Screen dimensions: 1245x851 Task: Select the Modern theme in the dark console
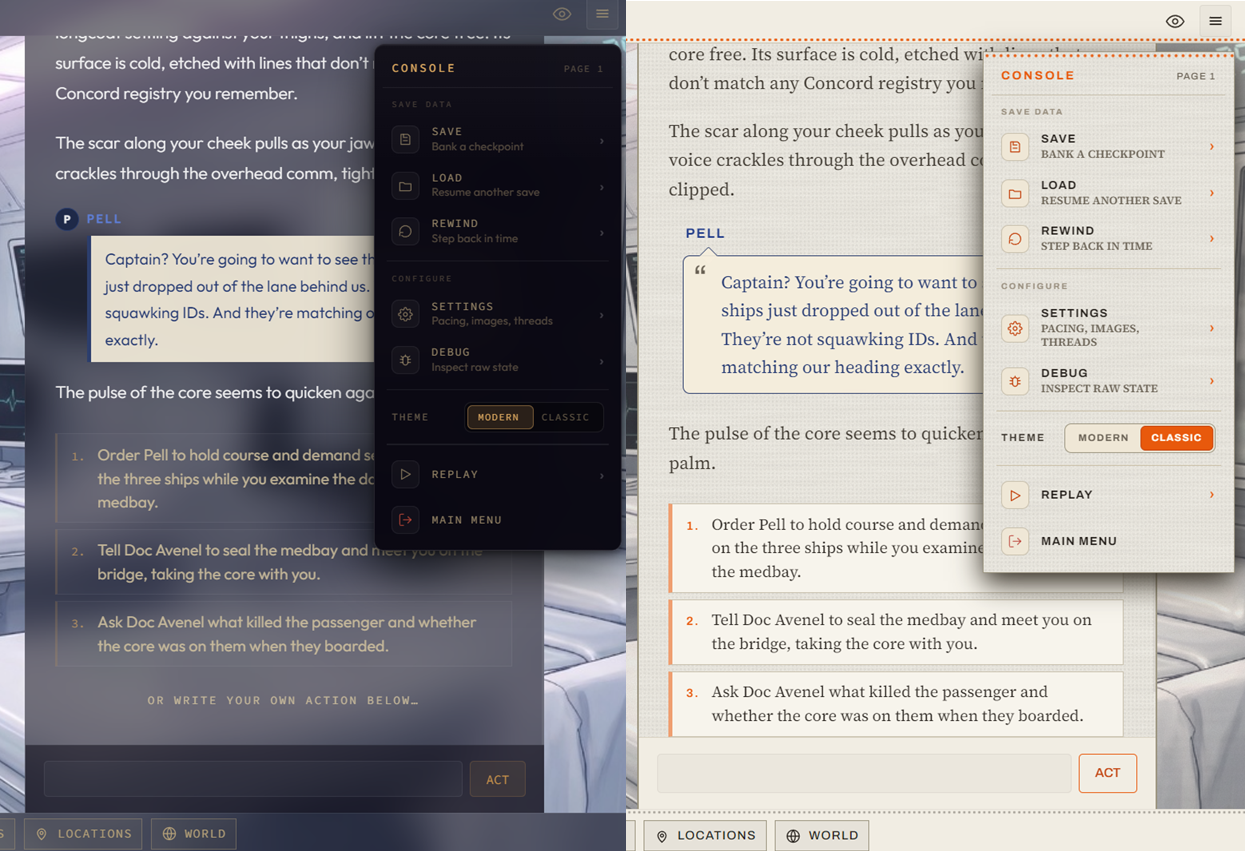coord(498,417)
